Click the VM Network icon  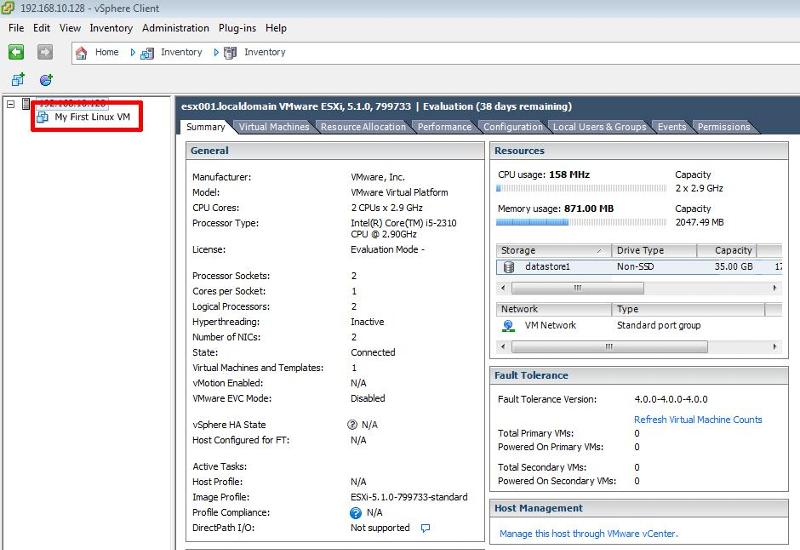click(508, 326)
